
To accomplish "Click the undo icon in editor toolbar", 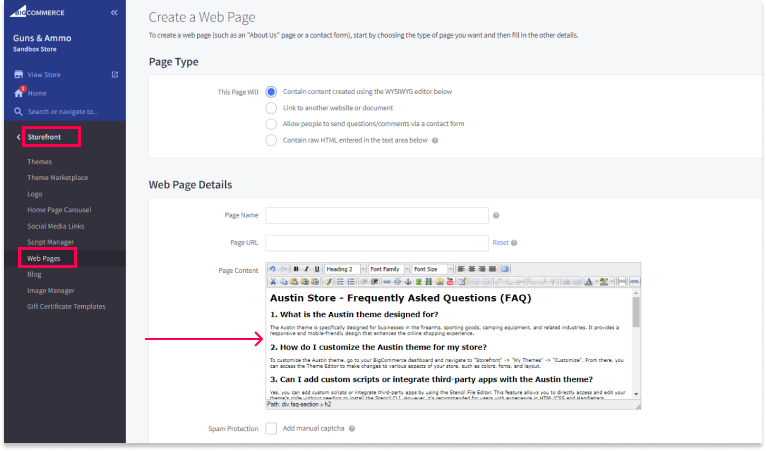I will pos(273,269).
